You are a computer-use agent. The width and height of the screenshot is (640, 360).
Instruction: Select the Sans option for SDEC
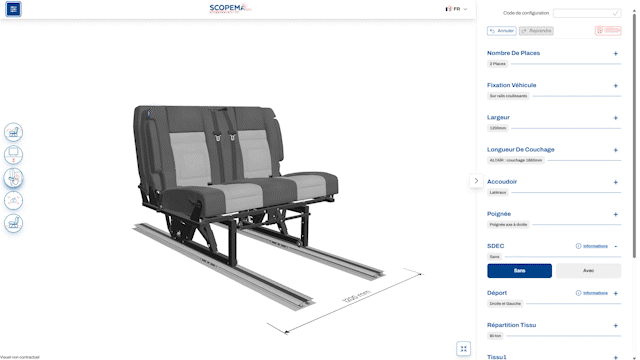pos(519,271)
